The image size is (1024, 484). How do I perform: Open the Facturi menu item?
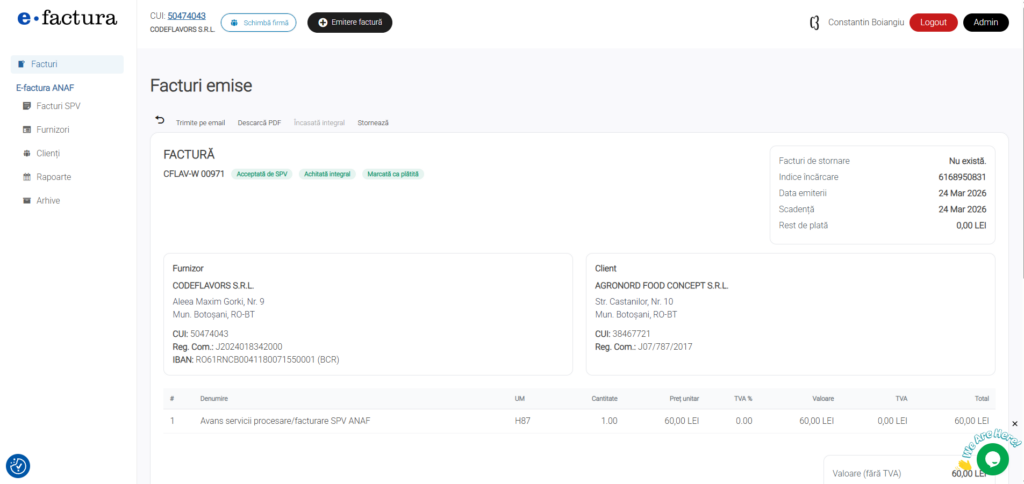pos(44,64)
